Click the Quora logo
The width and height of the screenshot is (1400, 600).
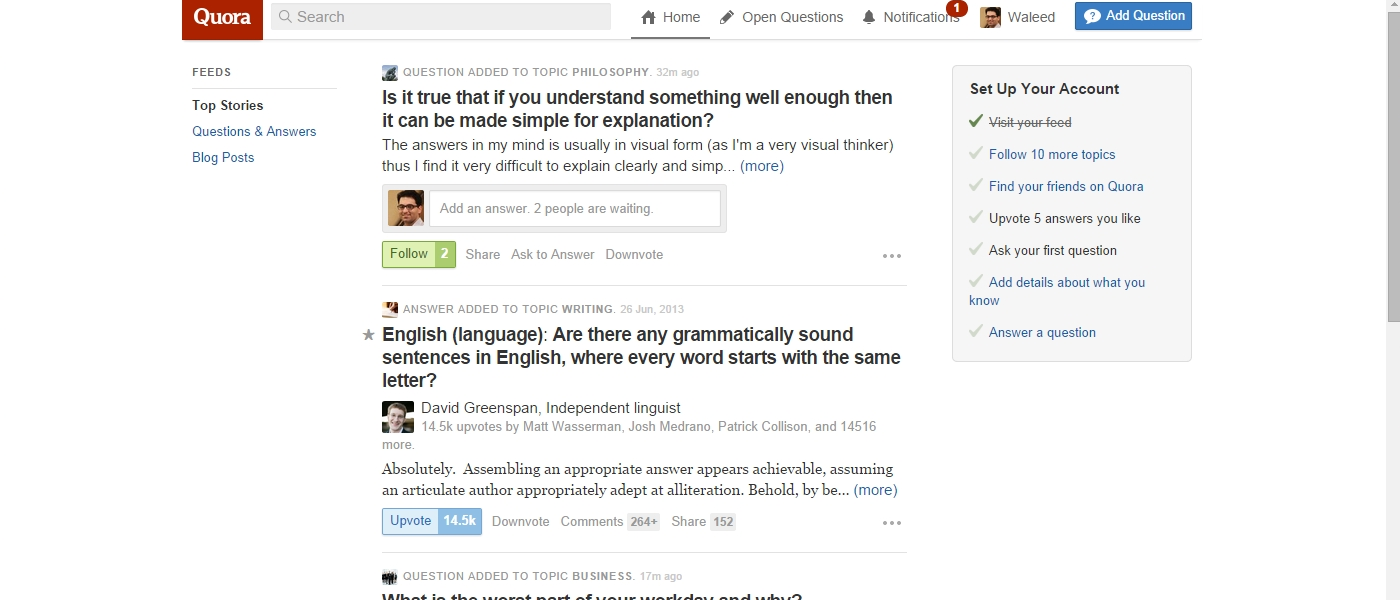tap(222, 19)
